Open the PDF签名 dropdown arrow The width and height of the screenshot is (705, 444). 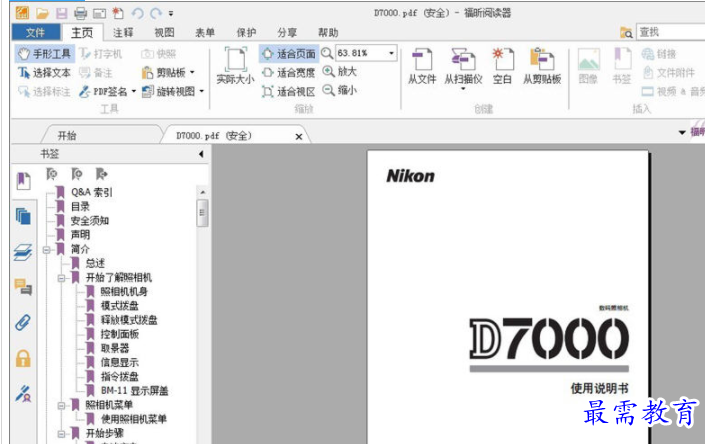pos(134,92)
